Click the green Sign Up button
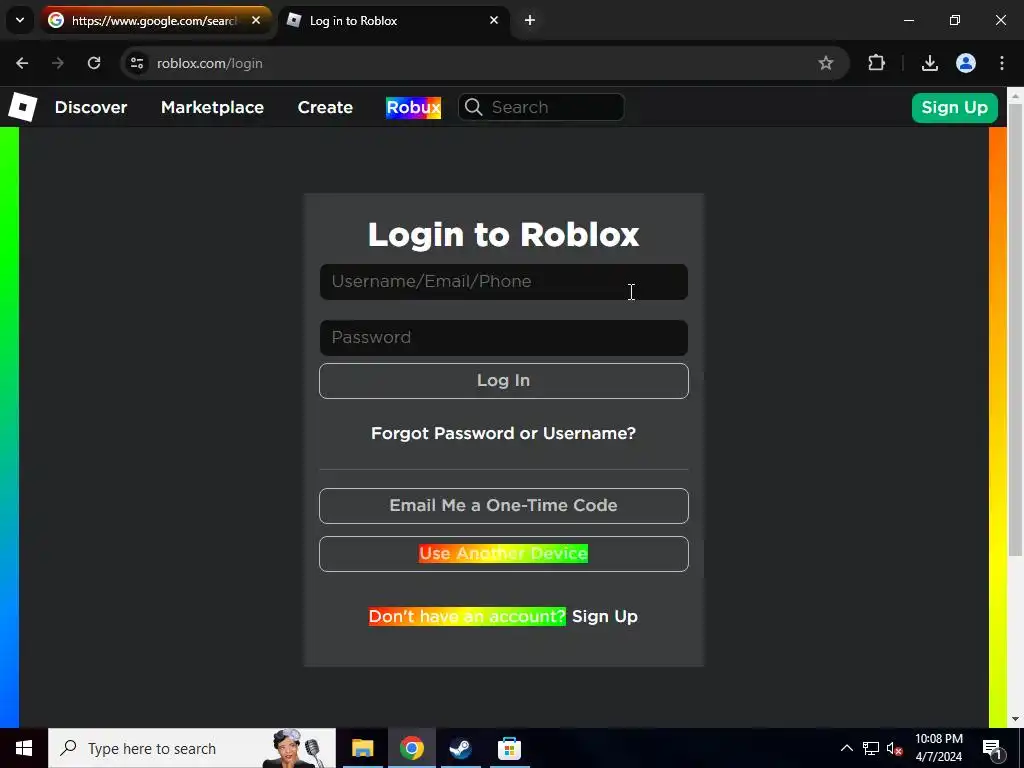Image resolution: width=1024 pixels, height=768 pixels. click(x=954, y=108)
